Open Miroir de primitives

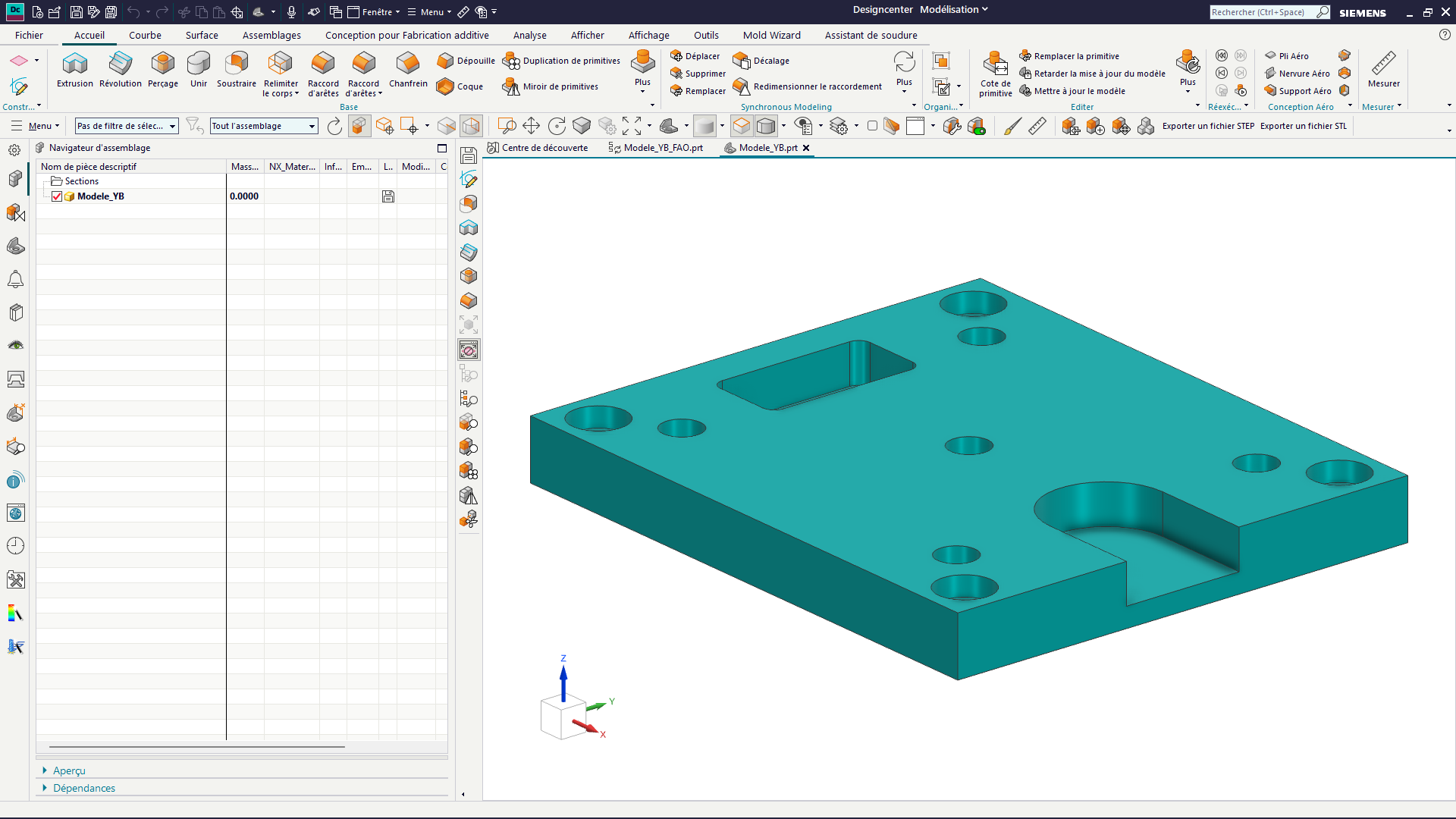click(x=551, y=86)
